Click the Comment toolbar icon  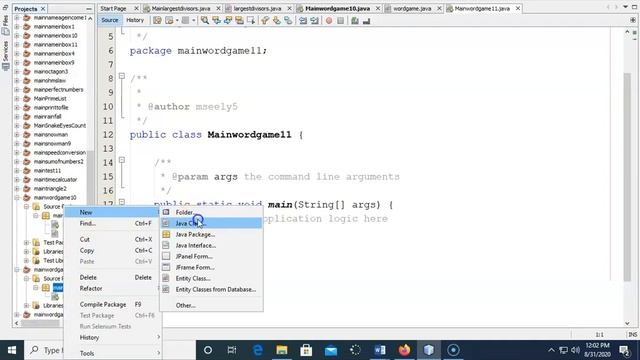355,20
